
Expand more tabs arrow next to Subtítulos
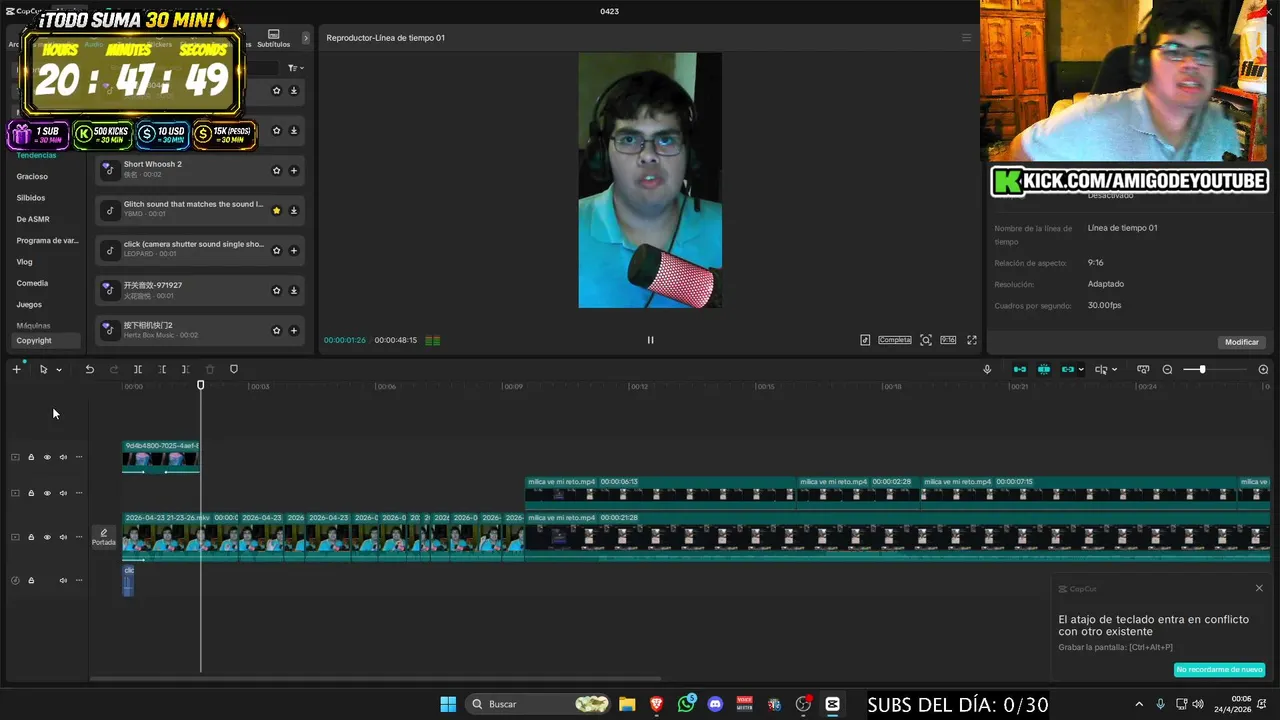(x=306, y=38)
